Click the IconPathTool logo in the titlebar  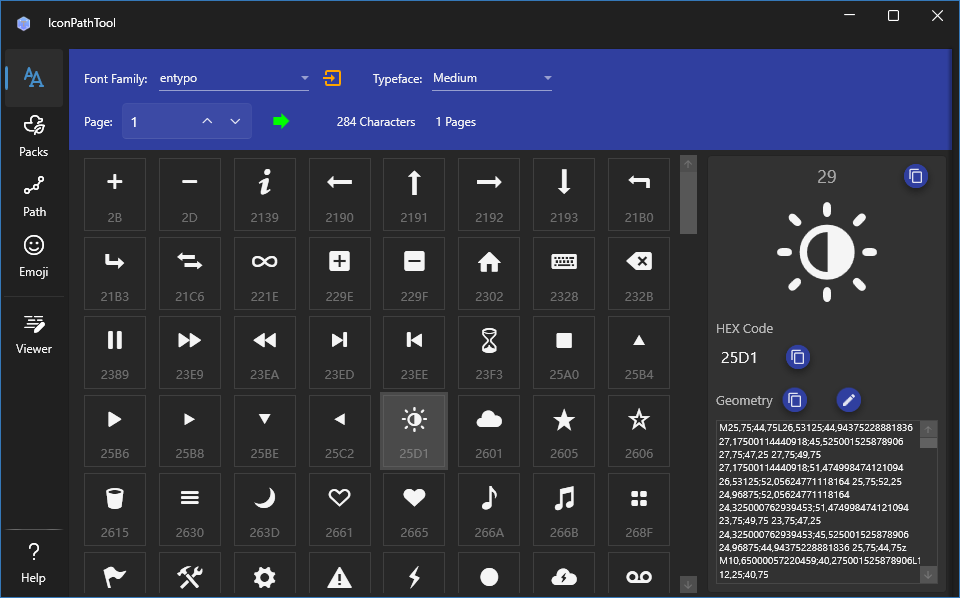tap(23, 22)
